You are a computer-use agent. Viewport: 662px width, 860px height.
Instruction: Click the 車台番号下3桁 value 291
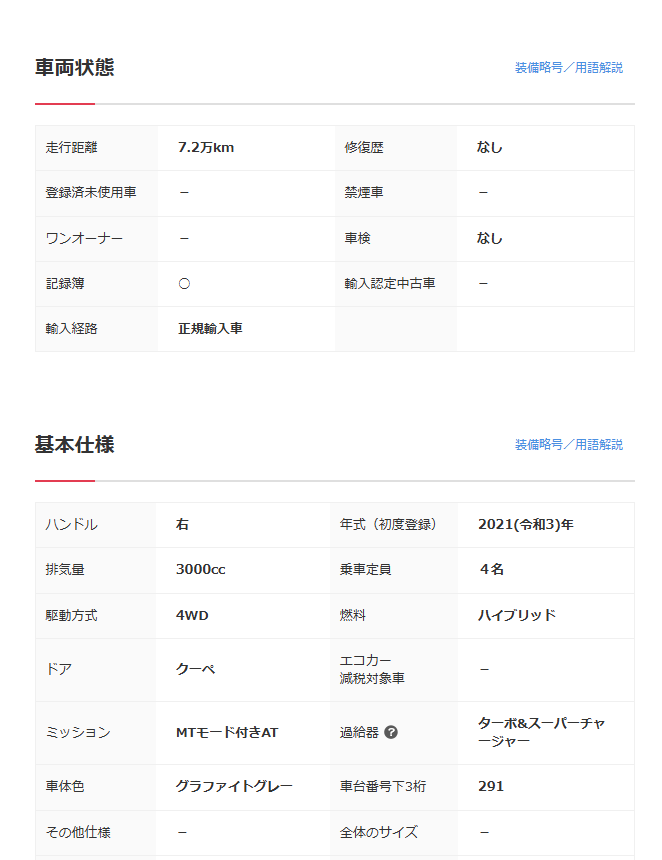click(491, 787)
